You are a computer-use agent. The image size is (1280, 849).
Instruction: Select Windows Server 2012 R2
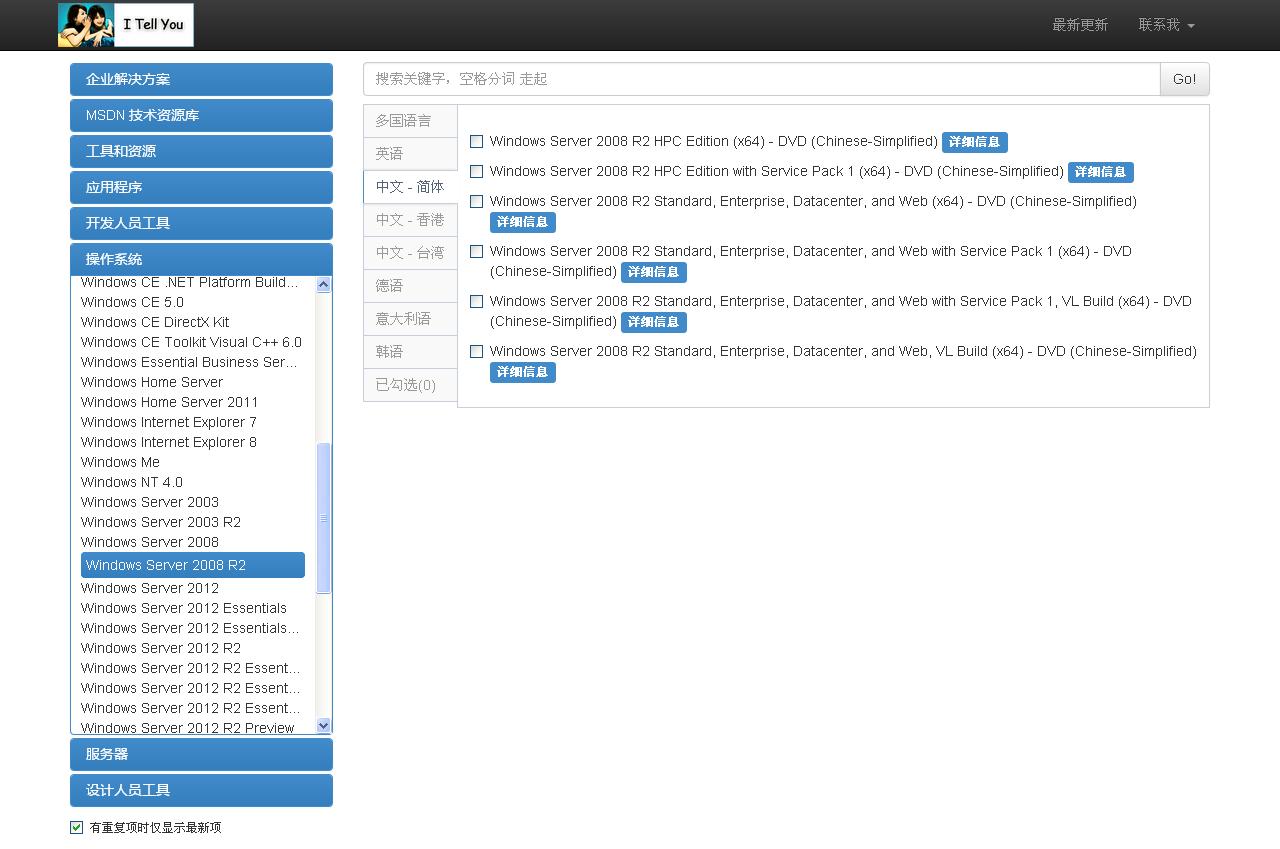click(161, 648)
